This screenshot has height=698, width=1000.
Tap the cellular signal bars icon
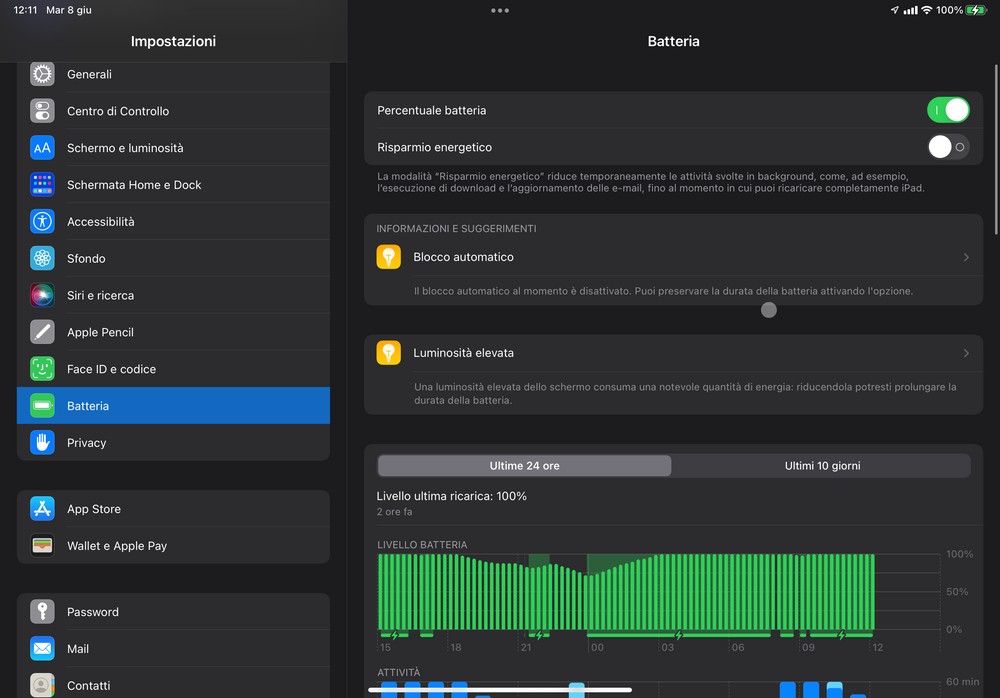(x=911, y=10)
